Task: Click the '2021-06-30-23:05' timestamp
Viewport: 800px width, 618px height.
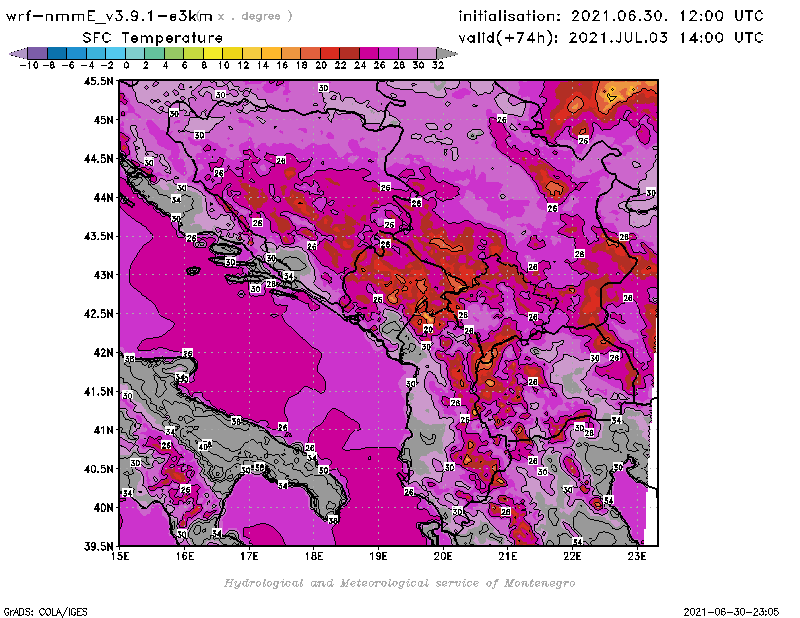Action: [x=731, y=611]
